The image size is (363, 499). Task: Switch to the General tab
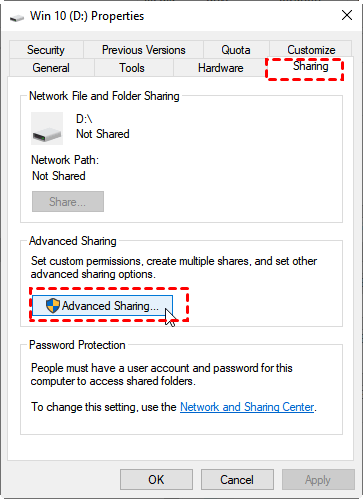click(x=51, y=68)
